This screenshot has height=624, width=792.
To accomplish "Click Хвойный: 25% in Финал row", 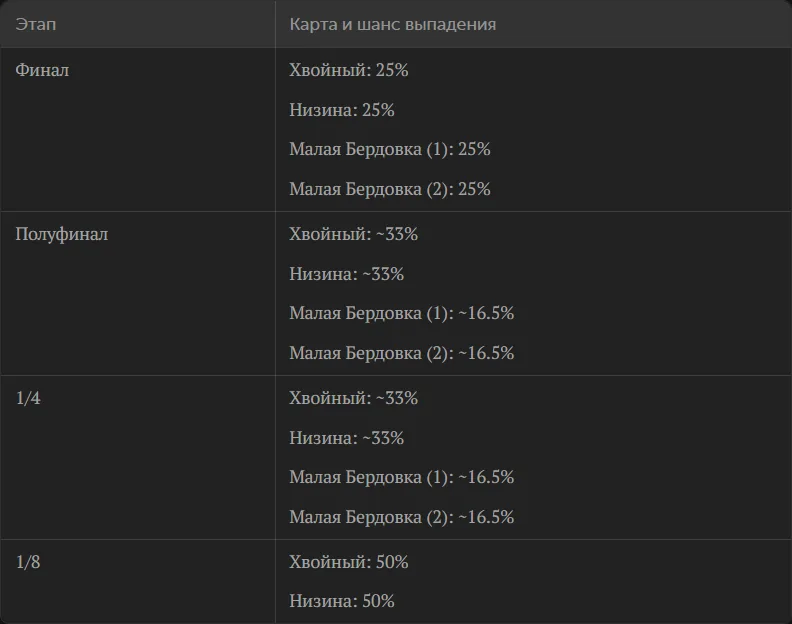I will tap(349, 70).
